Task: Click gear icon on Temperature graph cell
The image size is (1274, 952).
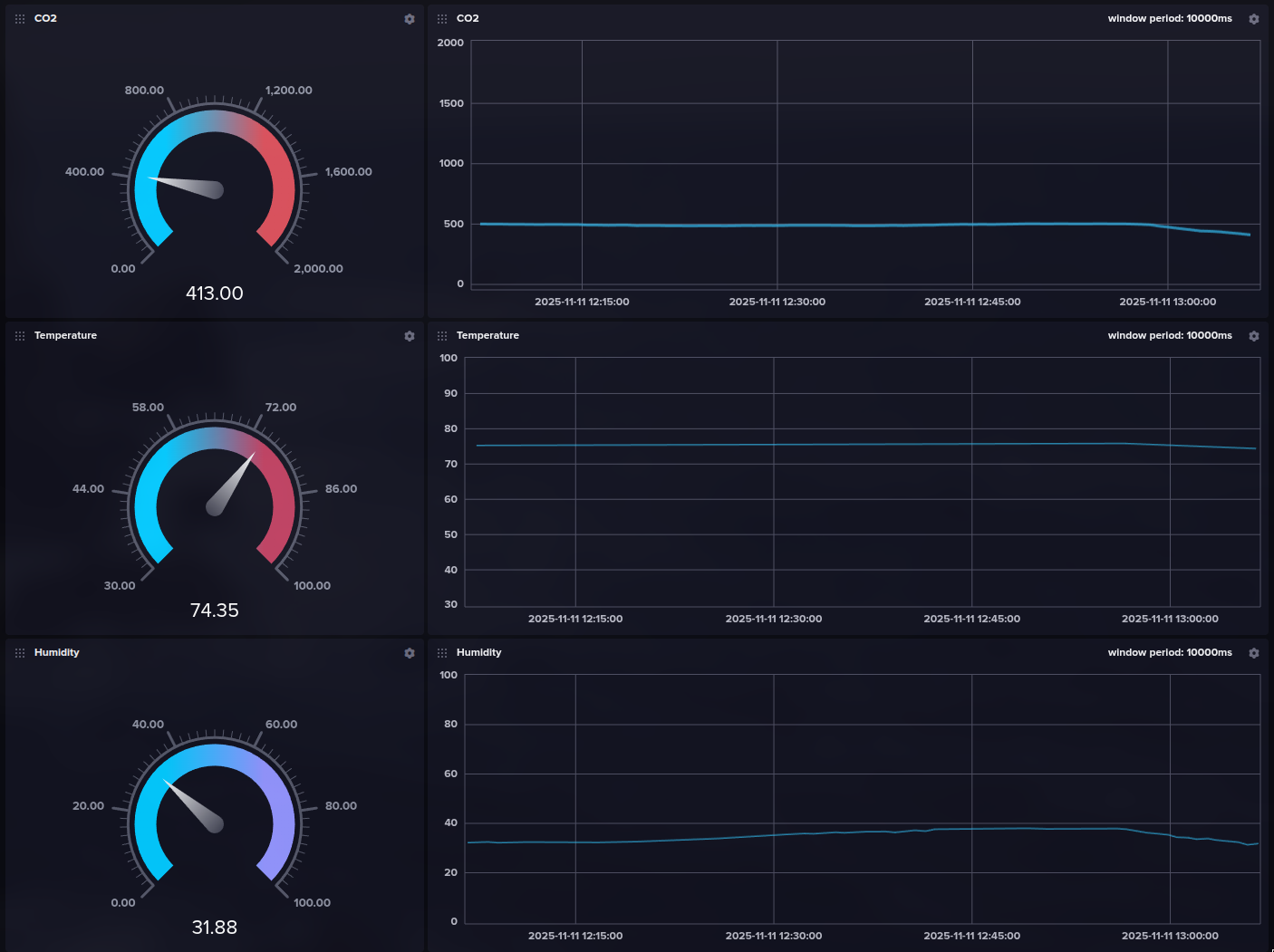Action: [1254, 336]
